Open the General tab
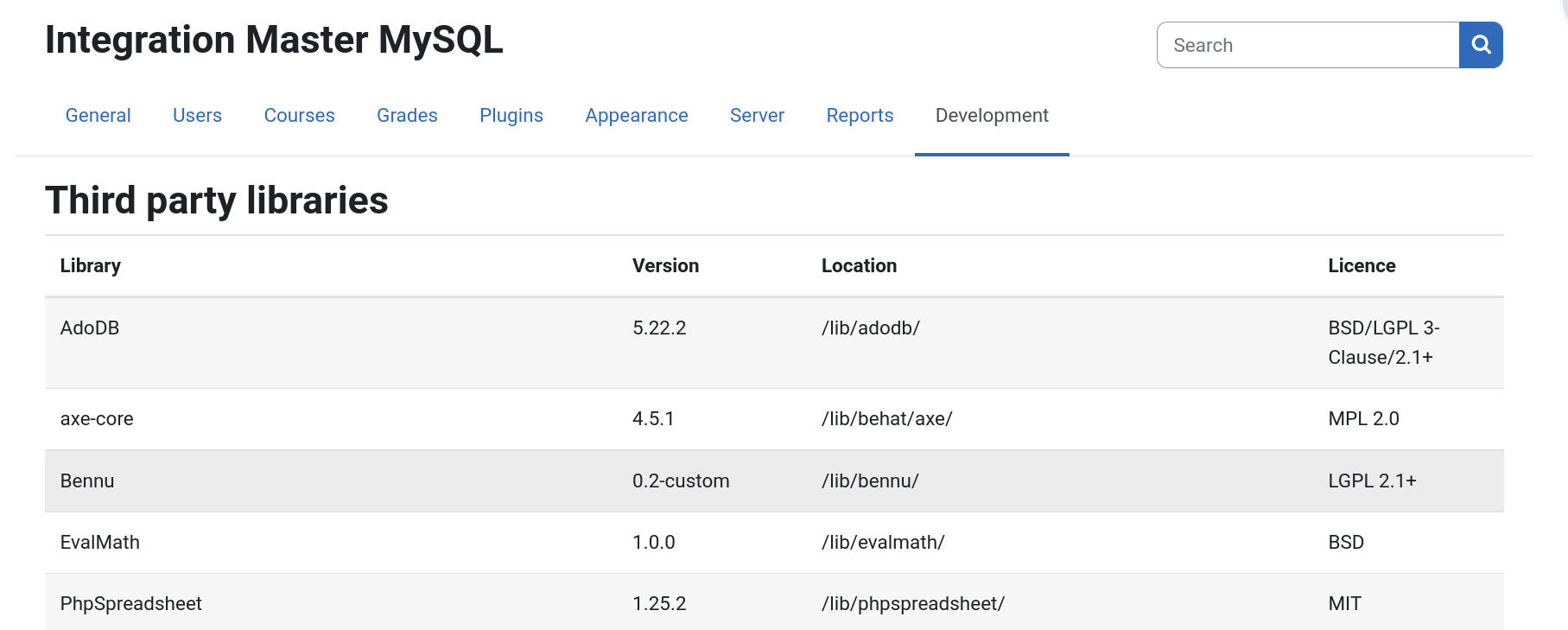The width and height of the screenshot is (1568, 630). [x=98, y=116]
